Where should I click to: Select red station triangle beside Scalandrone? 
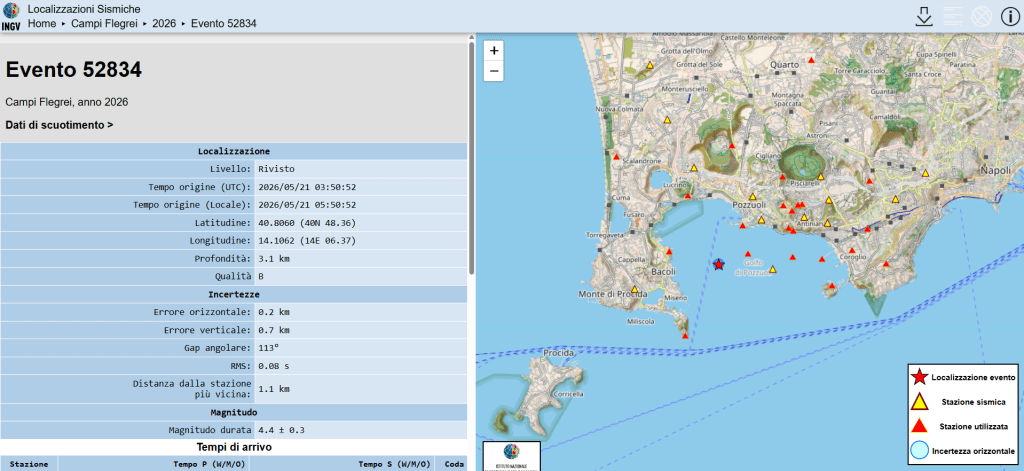pos(616,156)
